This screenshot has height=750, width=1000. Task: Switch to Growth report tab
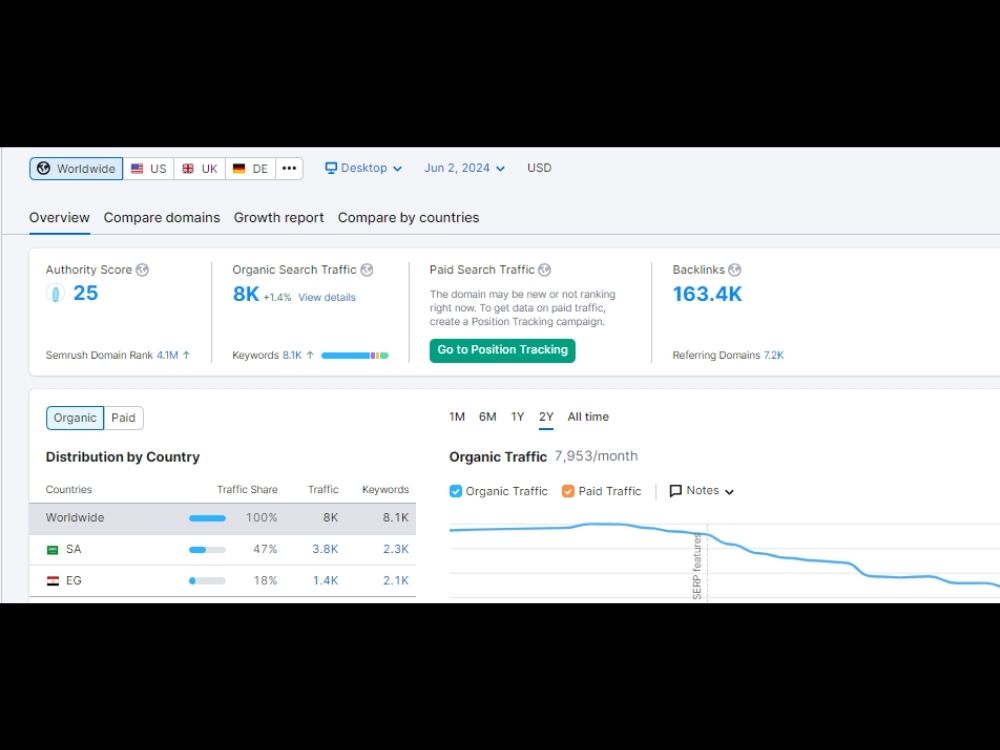pyautogui.click(x=279, y=217)
